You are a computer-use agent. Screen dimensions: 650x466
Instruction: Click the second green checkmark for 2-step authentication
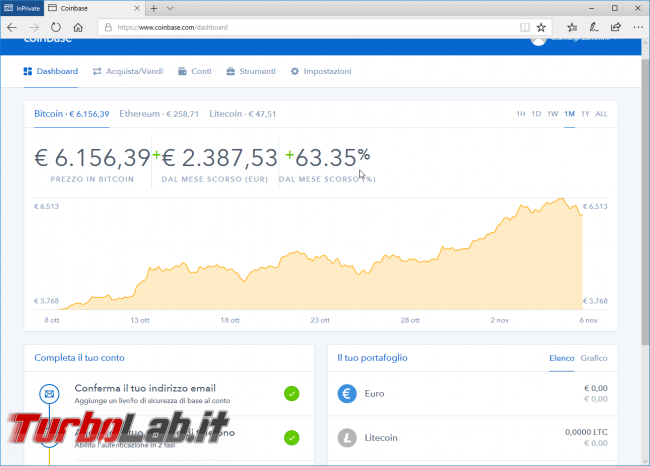tap(292, 438)
